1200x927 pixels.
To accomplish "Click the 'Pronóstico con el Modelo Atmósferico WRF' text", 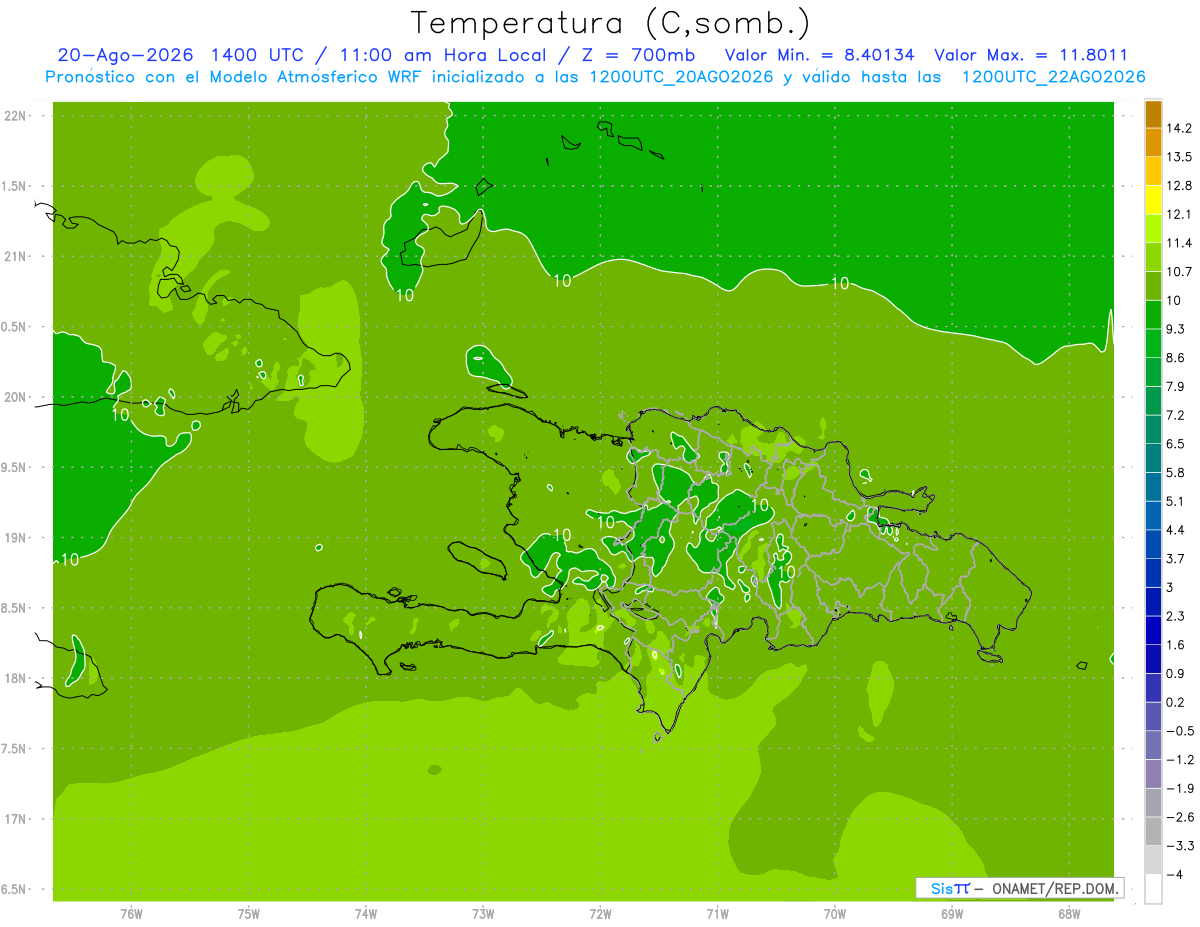I will point(235,77).
